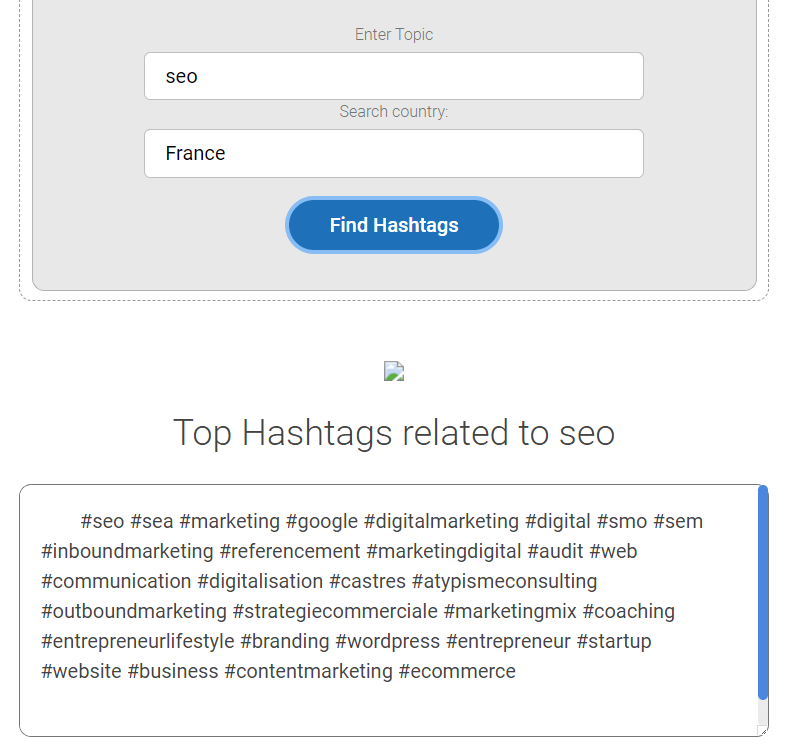Place cursor on the #seo hashtag
The width and height of the screenshot is (801, 748).
pos(102,521)
